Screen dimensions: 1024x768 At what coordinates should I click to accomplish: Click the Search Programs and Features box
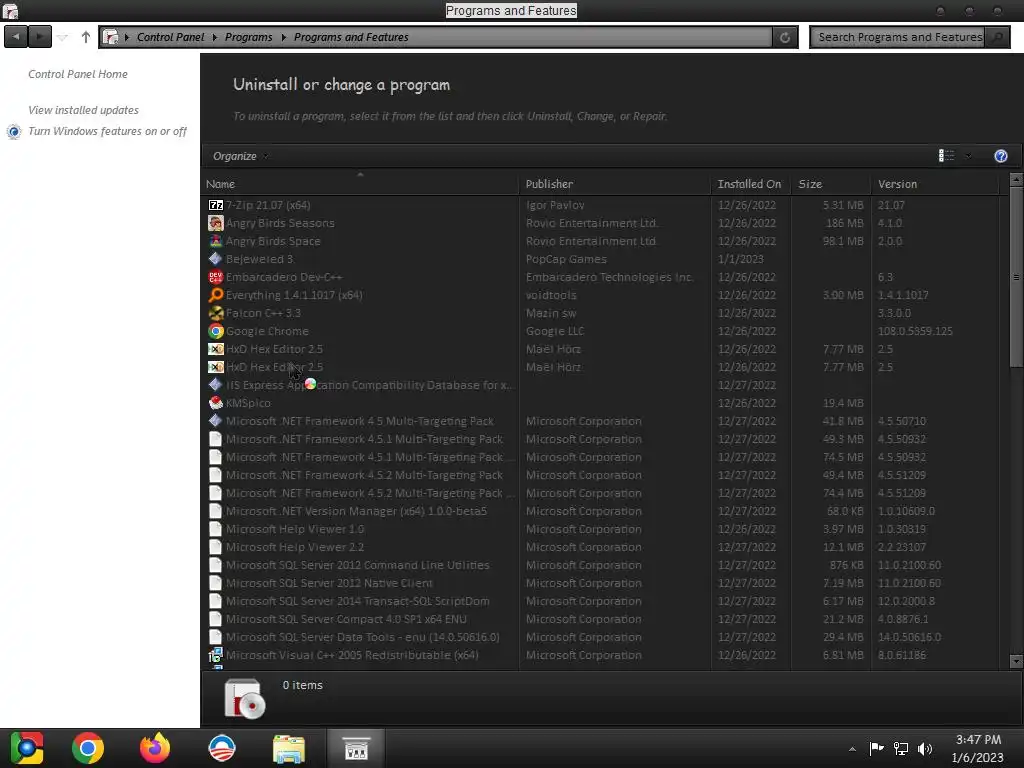click(899, 37)
